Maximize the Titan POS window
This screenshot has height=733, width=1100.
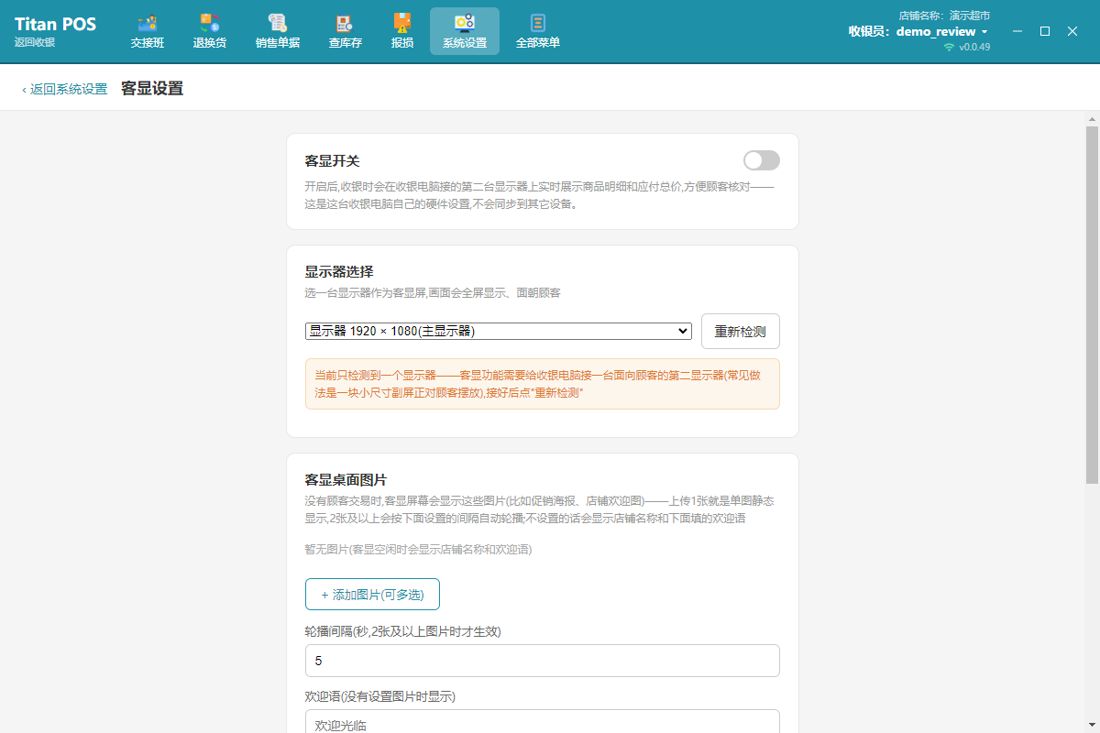click(1045, 32)
